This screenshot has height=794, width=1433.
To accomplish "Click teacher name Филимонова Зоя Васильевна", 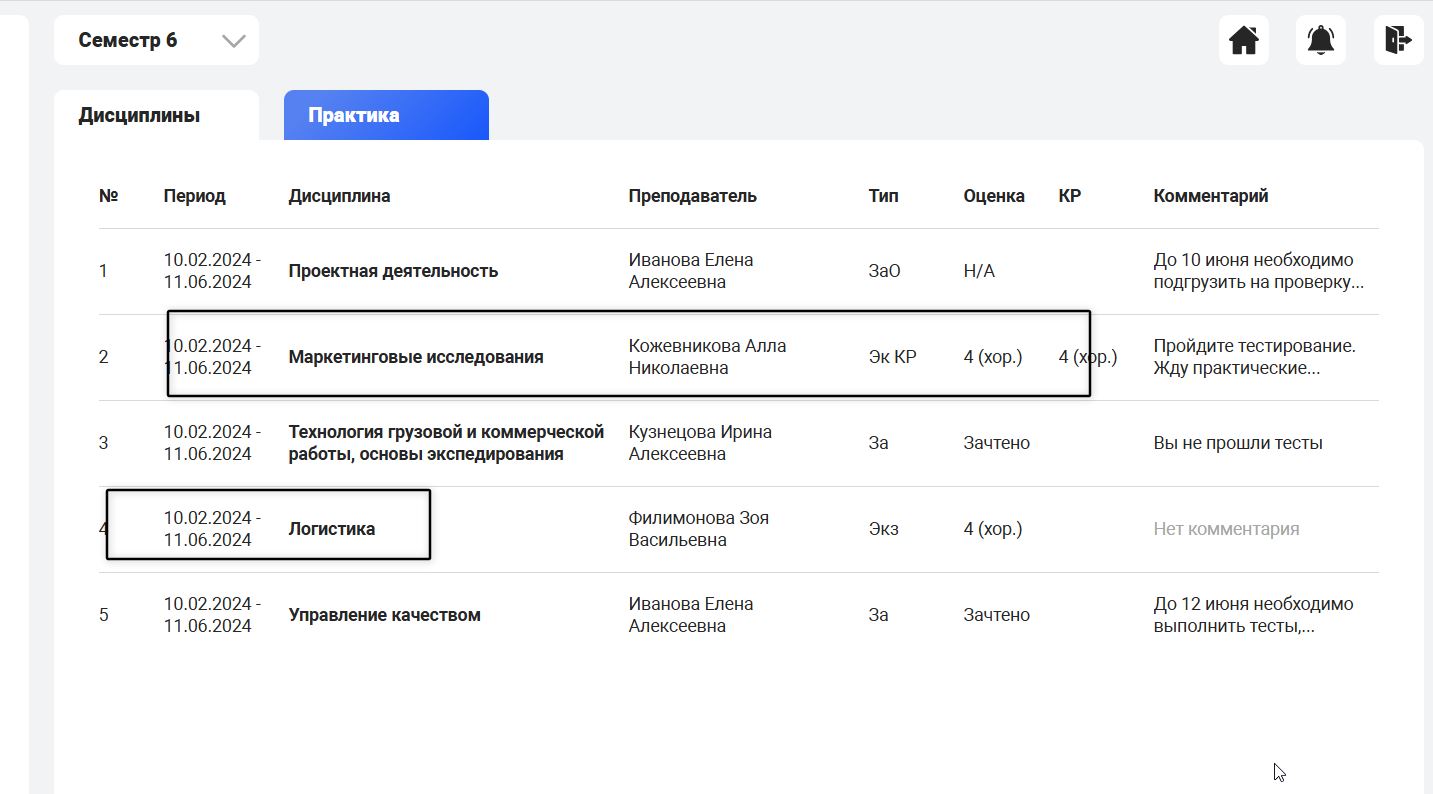I will [698, 529].
